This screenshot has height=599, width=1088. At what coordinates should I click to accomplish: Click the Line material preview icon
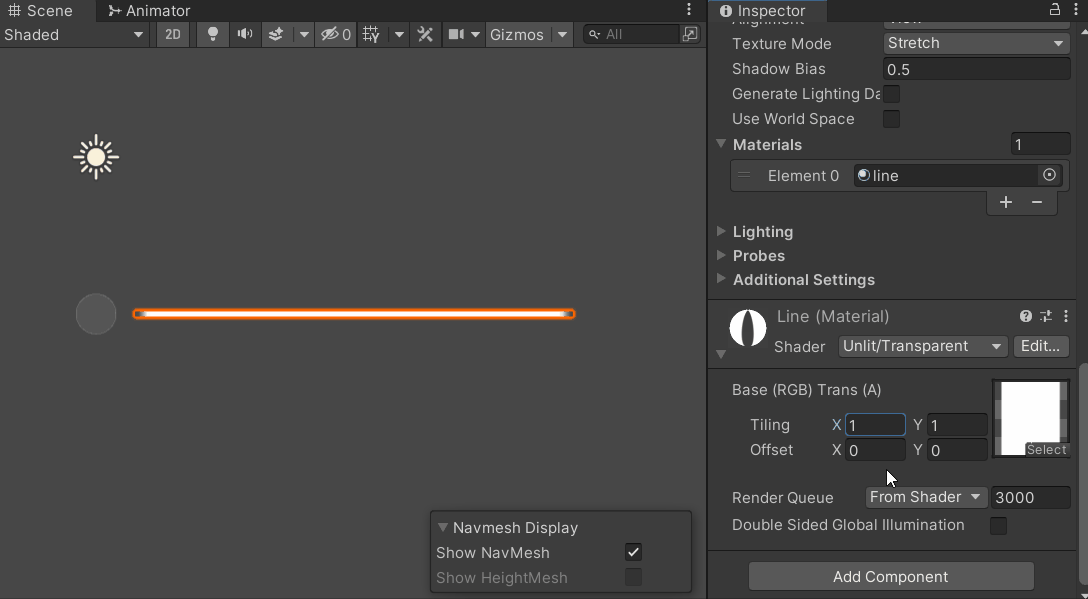(x=748, y=328)
